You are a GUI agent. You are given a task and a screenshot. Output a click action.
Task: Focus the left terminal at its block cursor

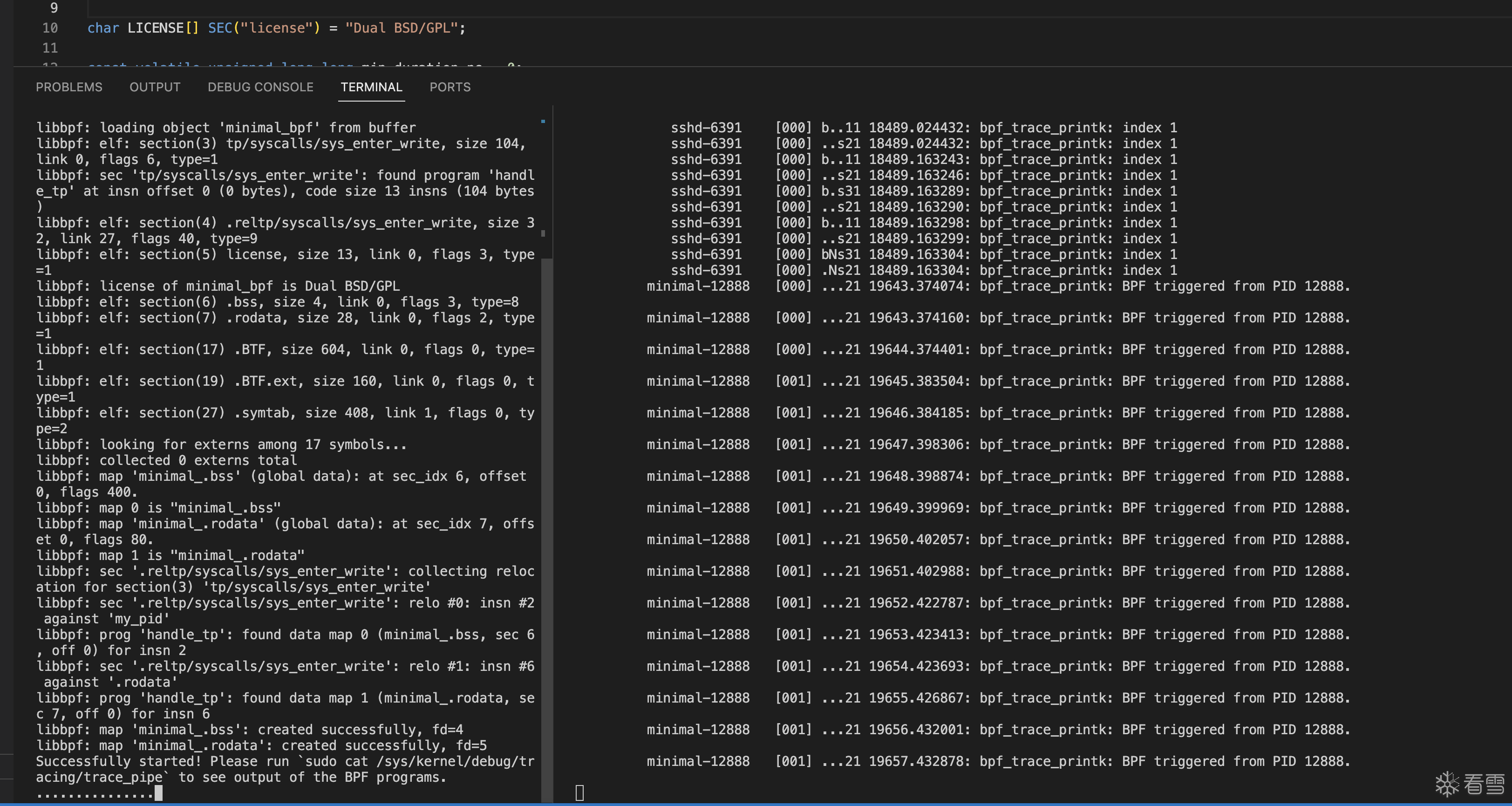158,792
